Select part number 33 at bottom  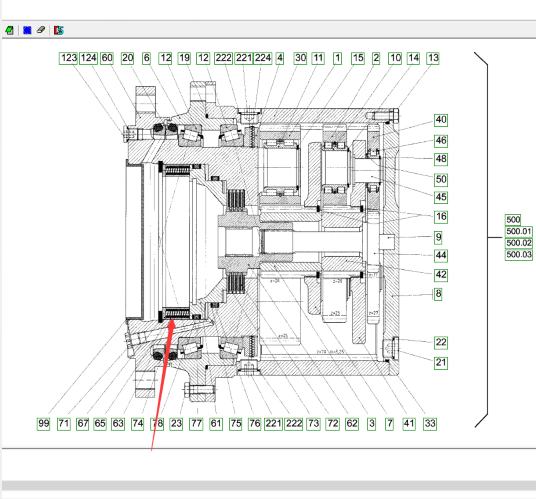pos(430,424)
